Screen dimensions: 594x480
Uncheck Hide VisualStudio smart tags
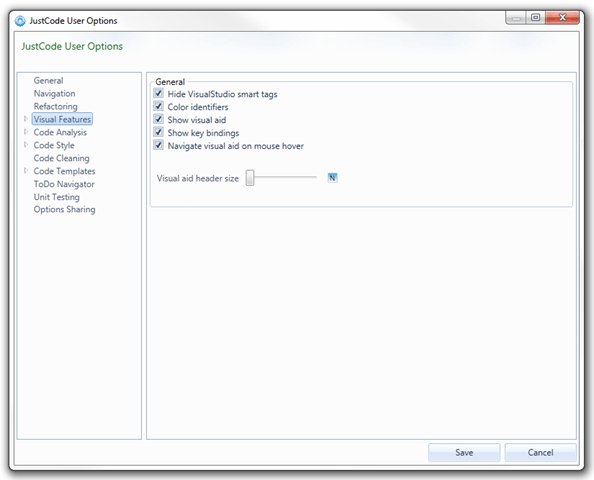(x=158, y=93)
